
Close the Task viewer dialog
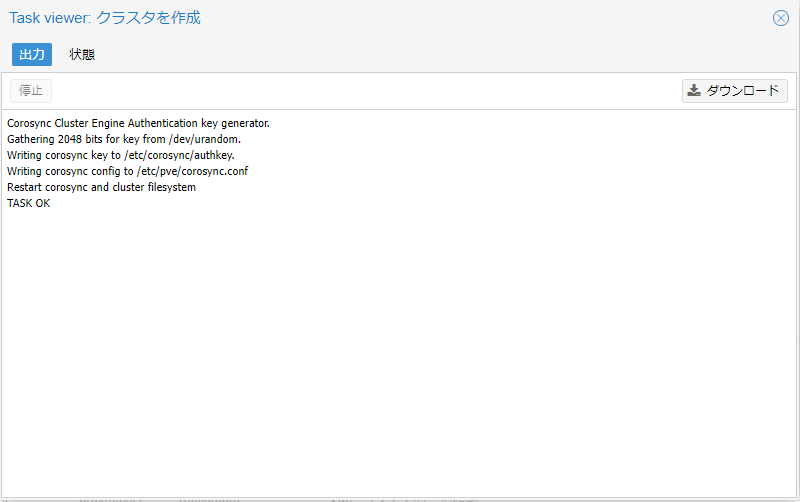[x=781, y=18]
